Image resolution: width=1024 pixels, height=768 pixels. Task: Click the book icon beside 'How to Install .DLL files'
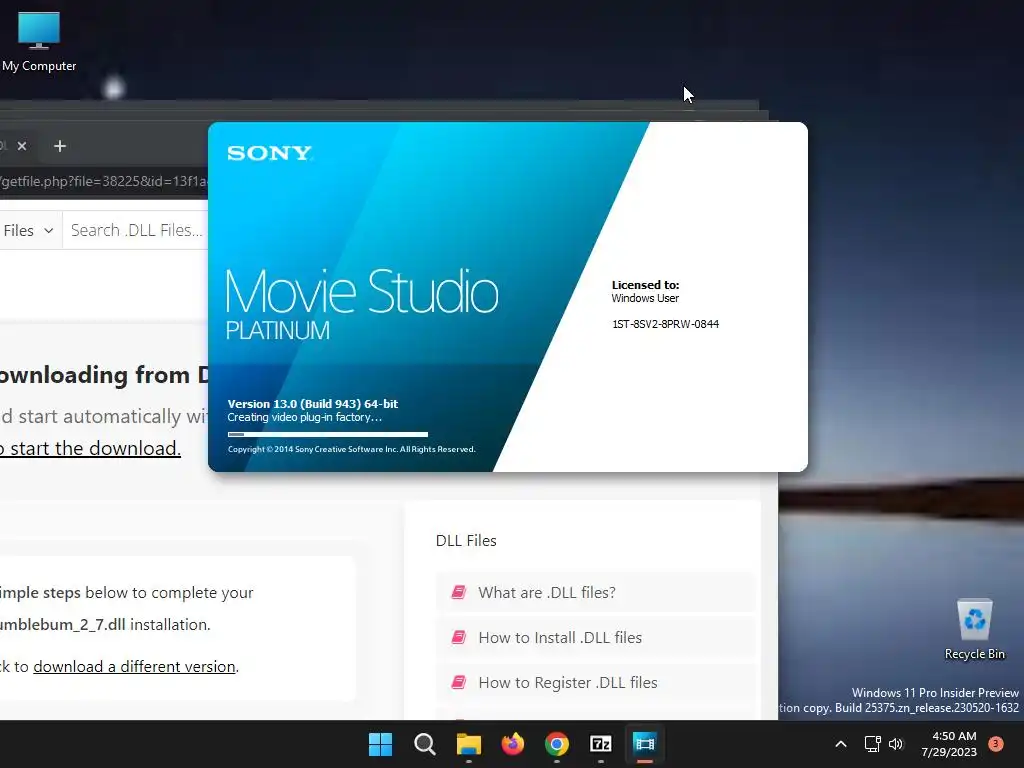tap(458, 637)
